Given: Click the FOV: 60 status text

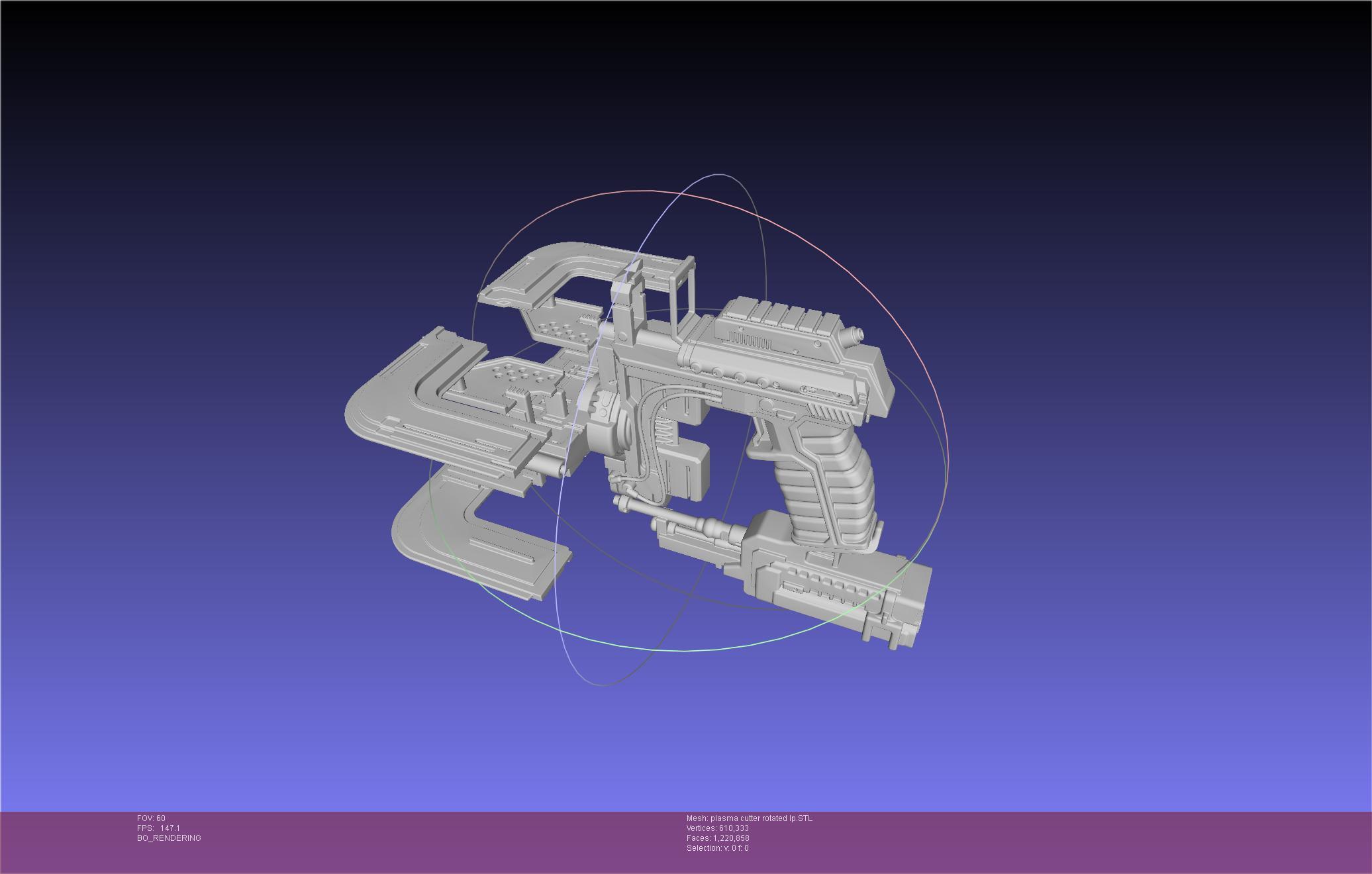Looking at the screenshot, I should click(151, 818).
